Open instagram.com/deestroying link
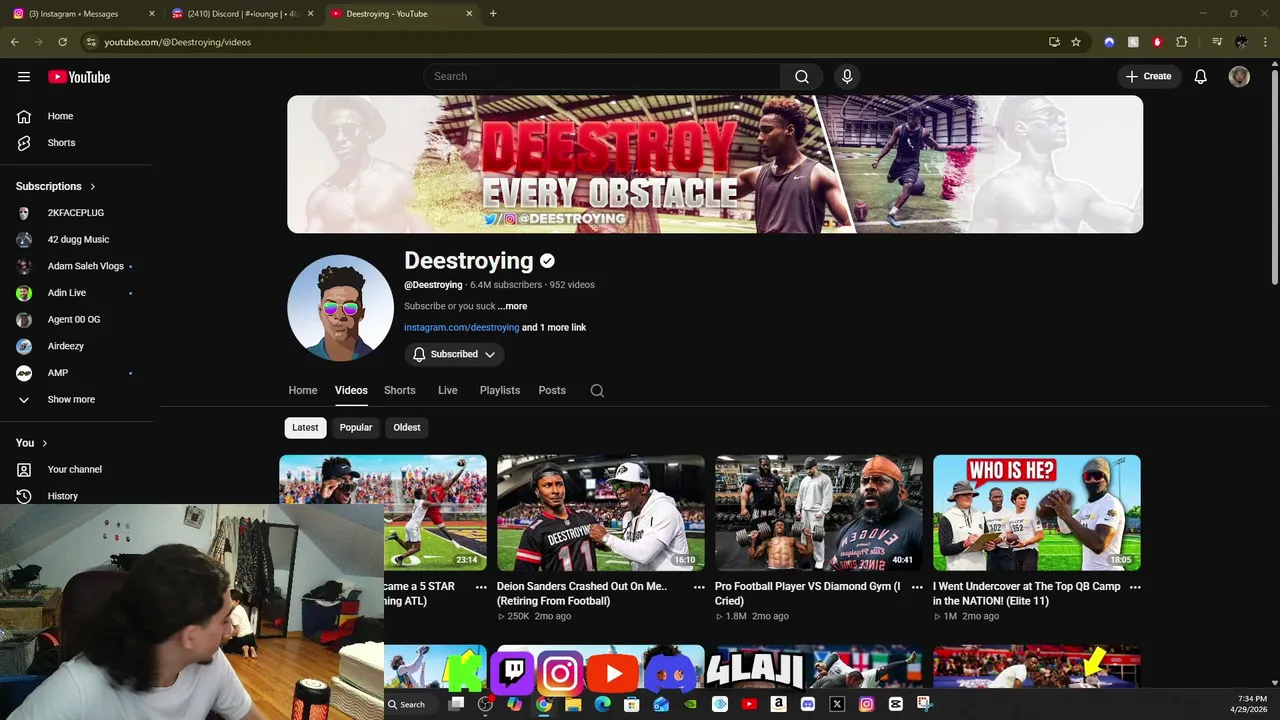 461,327
